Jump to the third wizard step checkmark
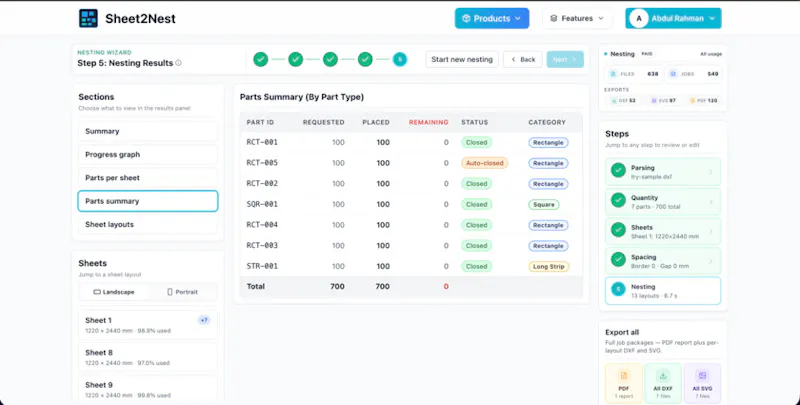800x405 pixels. click(x=330, y=59)
